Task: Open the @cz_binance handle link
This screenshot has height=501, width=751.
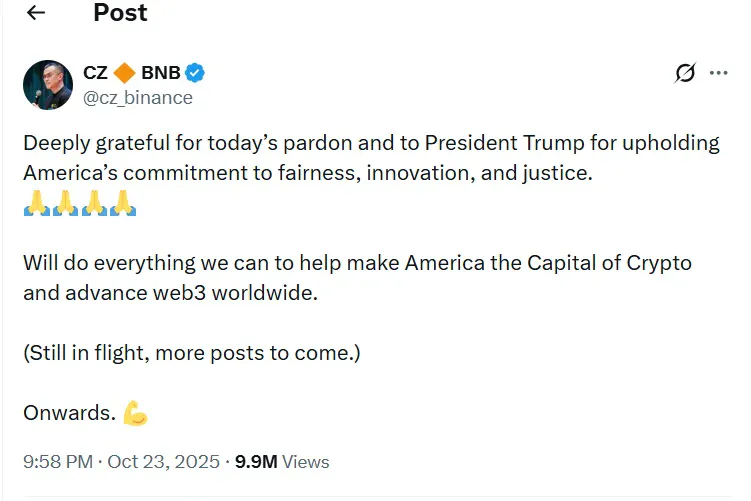Action: point(137,97)
